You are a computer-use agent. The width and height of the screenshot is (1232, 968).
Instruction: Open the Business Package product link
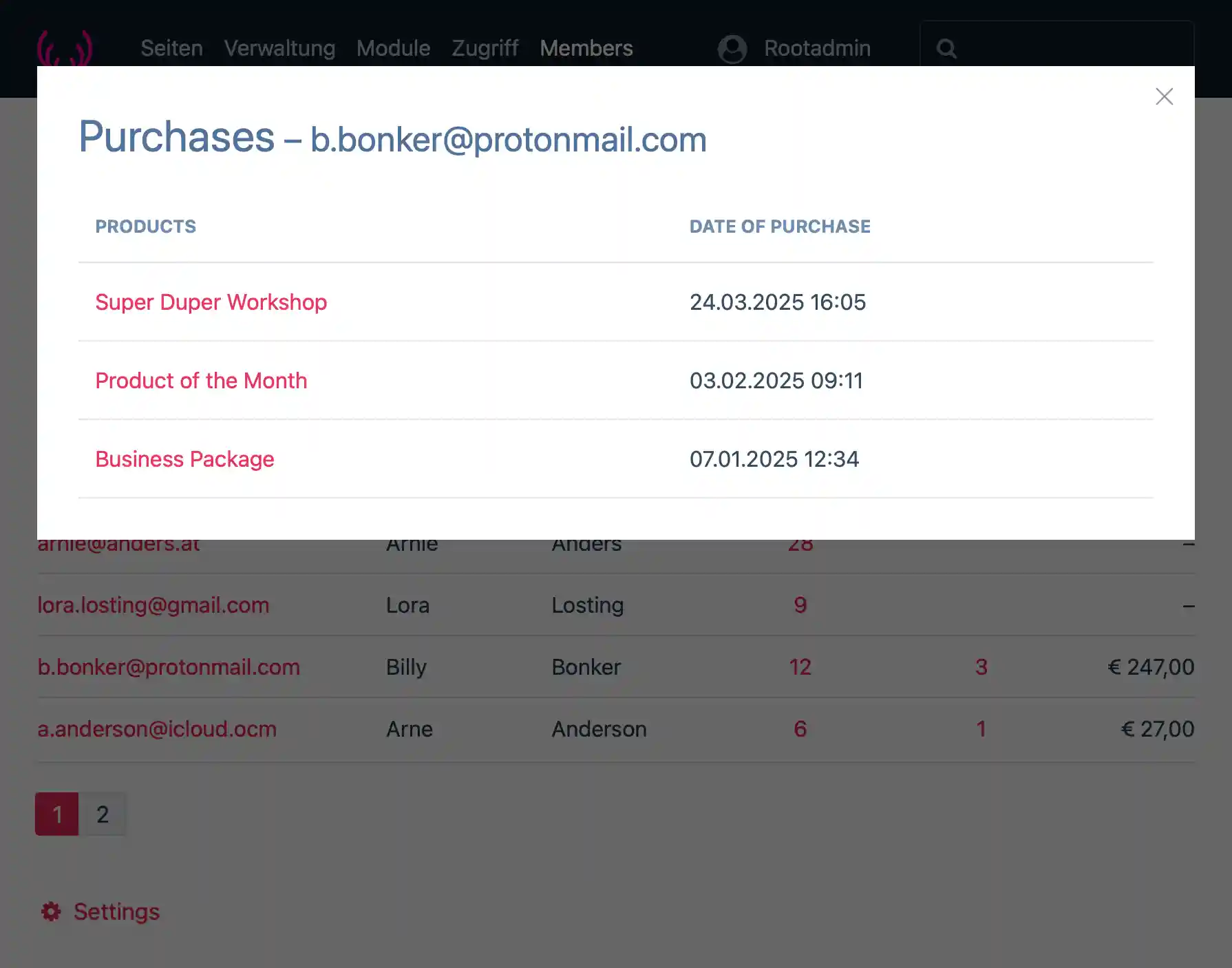(x=184, y=459)
